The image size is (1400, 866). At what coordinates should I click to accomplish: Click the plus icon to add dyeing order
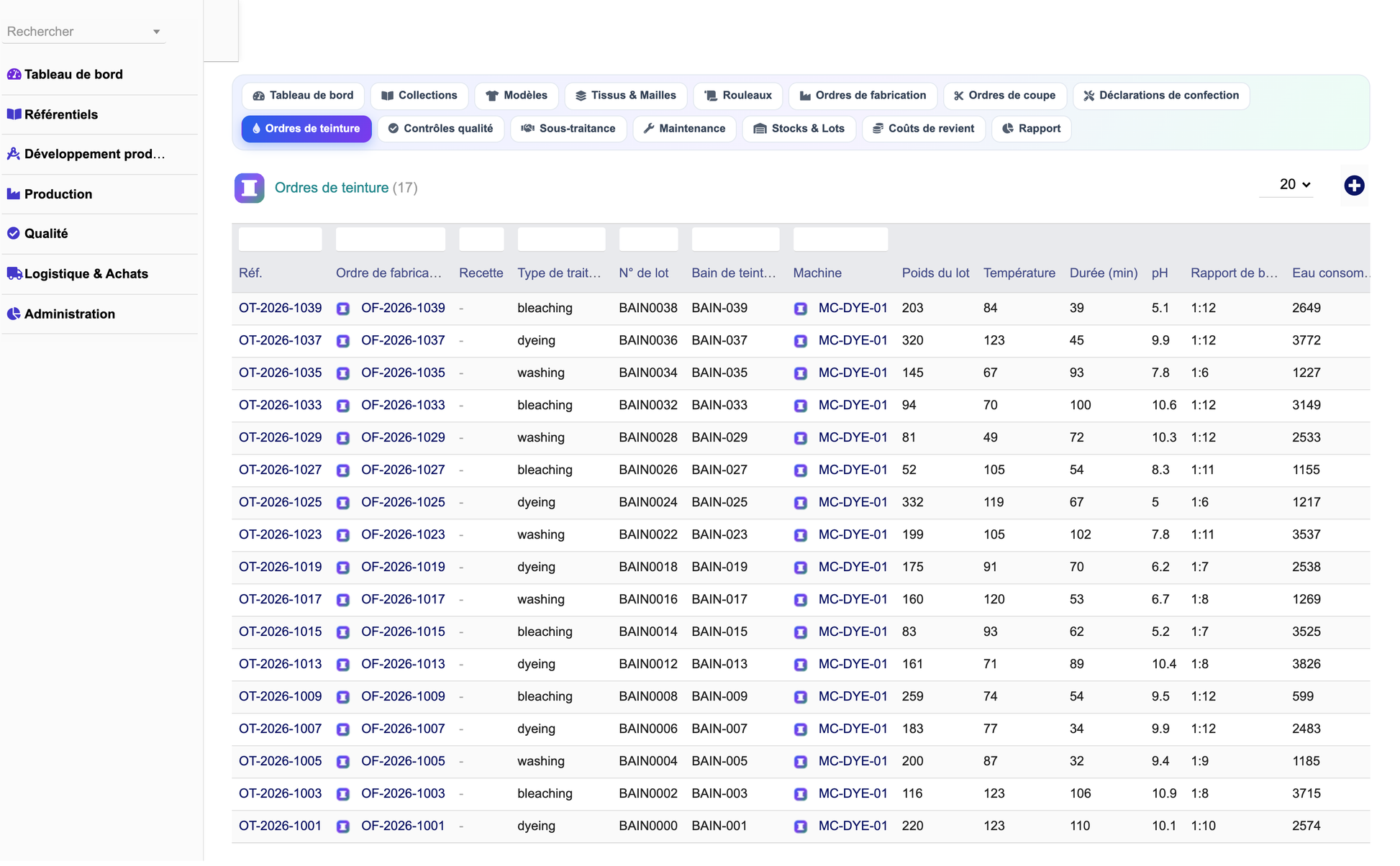tap(1354, 186)
